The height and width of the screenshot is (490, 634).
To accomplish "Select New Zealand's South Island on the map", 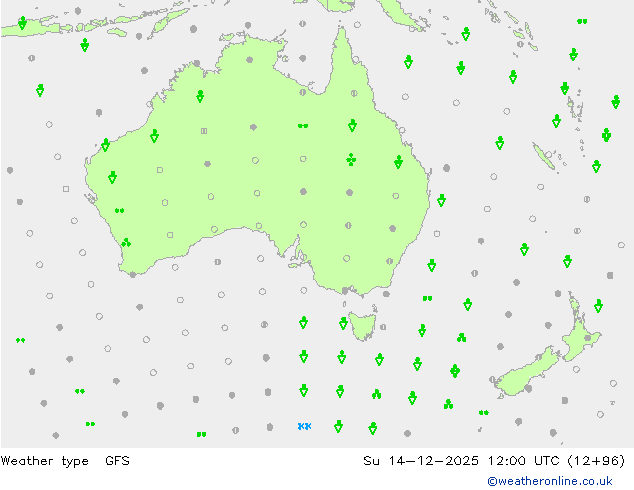I will (x=526, y=372).
